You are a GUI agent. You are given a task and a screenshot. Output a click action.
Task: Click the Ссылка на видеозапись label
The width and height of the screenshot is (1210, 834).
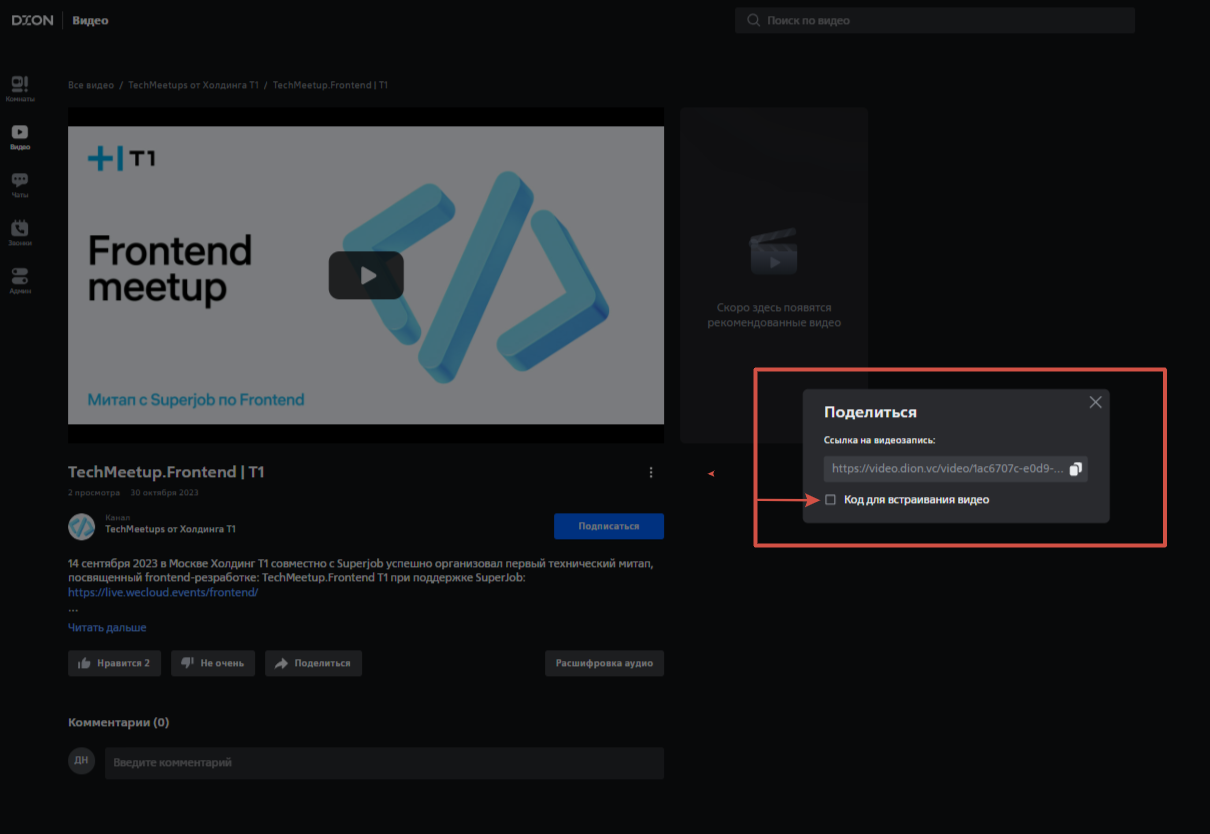pyautogui.click(x=879, y=440)
